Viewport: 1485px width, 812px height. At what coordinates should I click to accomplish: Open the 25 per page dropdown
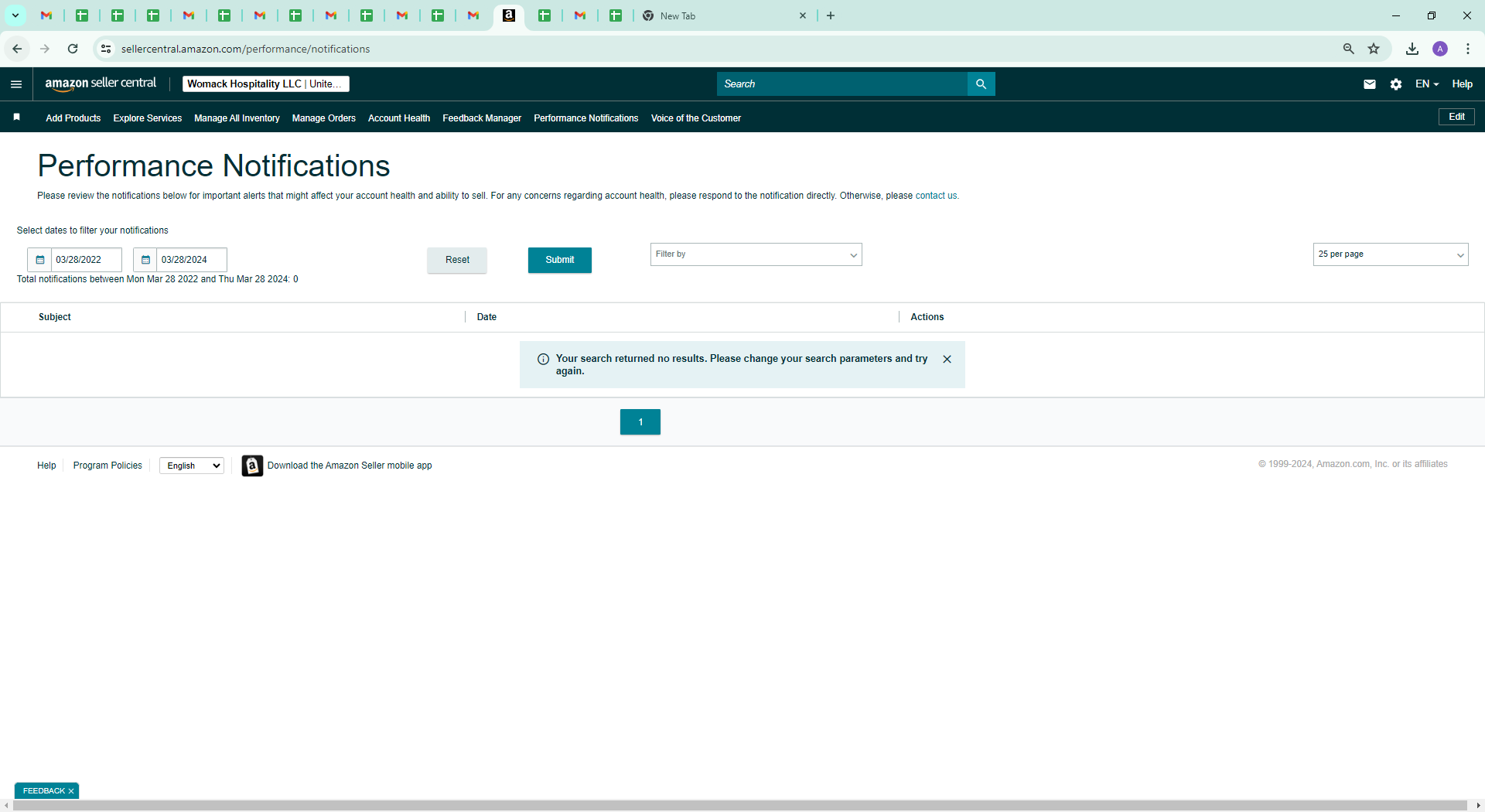point(1391,254)
